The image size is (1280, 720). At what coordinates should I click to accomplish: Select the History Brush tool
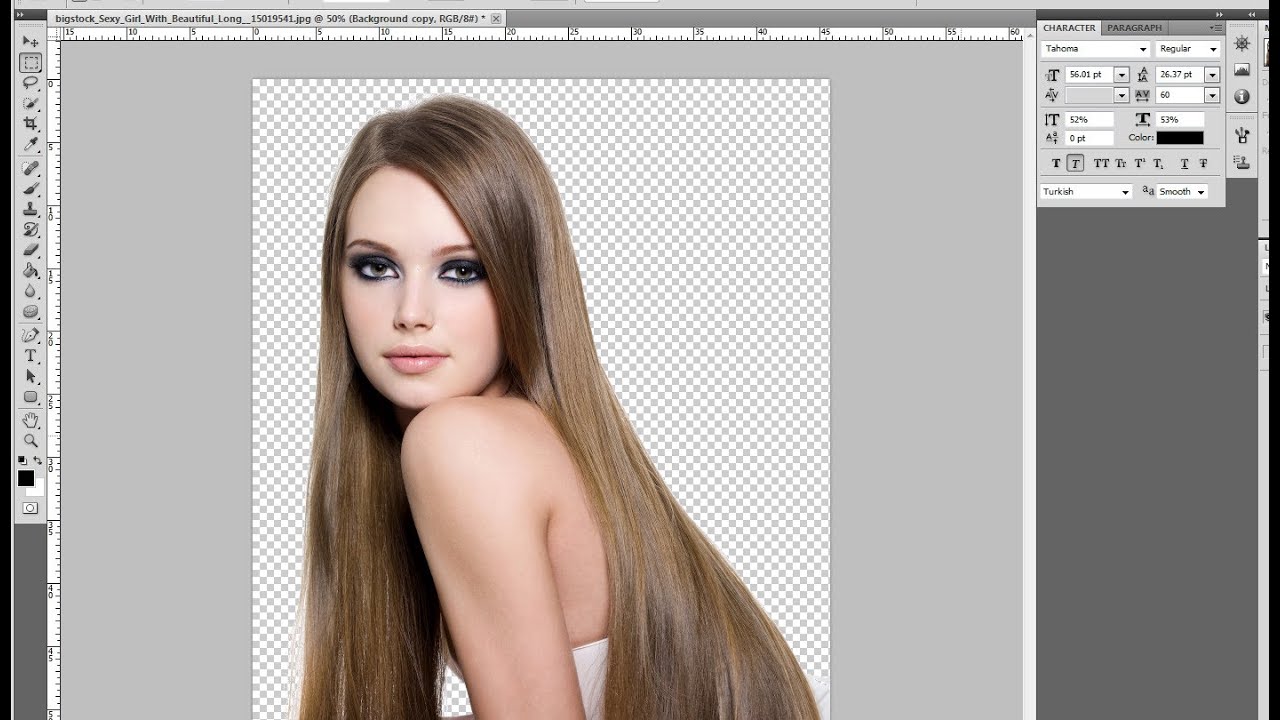(x=30, y=229)
